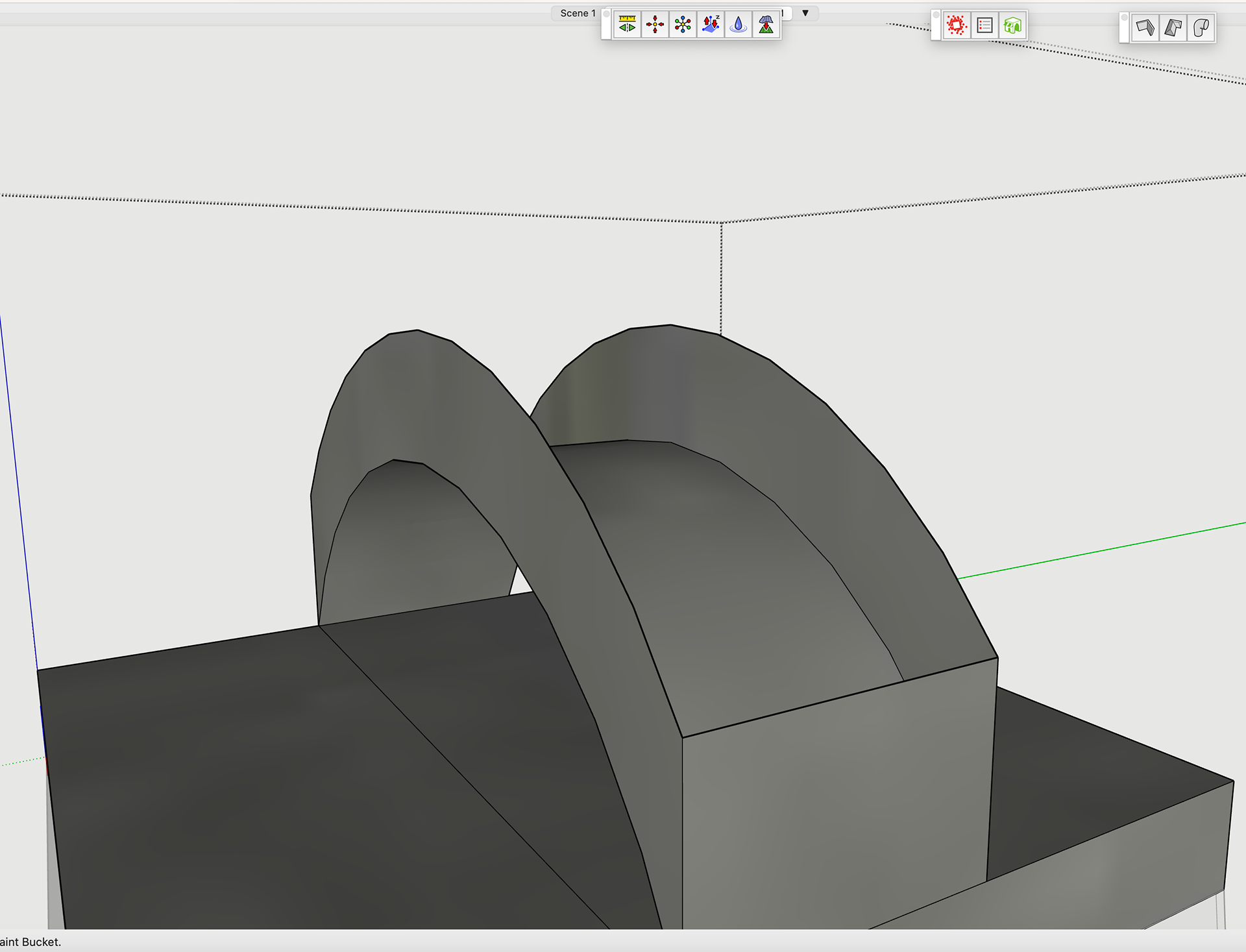1246x952 pixels.
Task: Select the ruler mirror measurement tool icon
Action: point(627,25)
